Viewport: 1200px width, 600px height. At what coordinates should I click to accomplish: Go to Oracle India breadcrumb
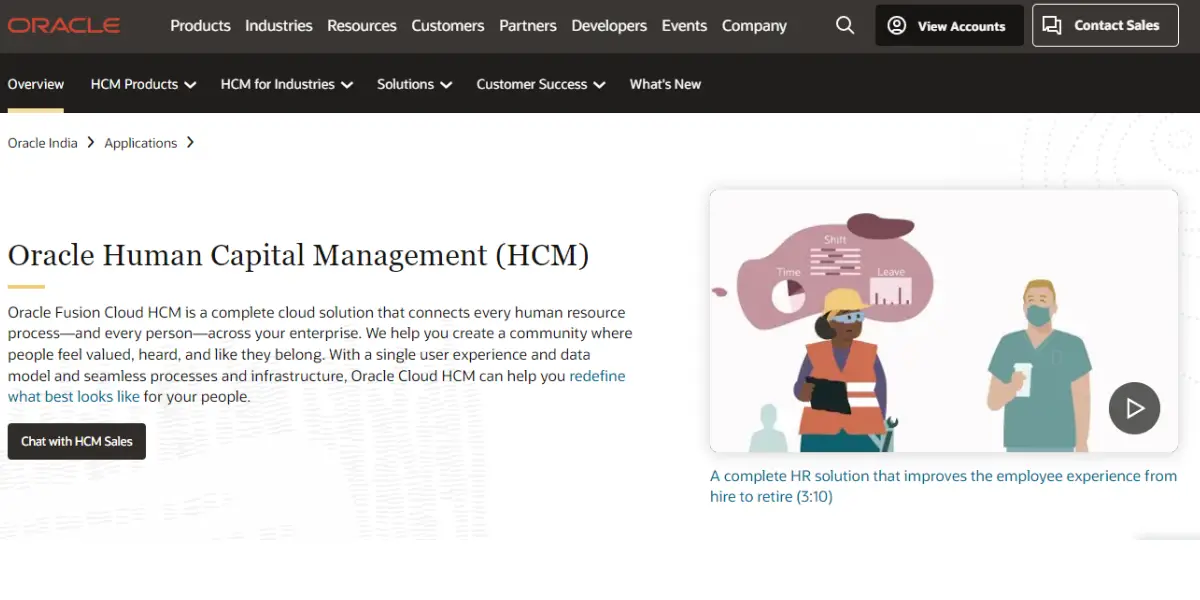(x=42, y=143)
